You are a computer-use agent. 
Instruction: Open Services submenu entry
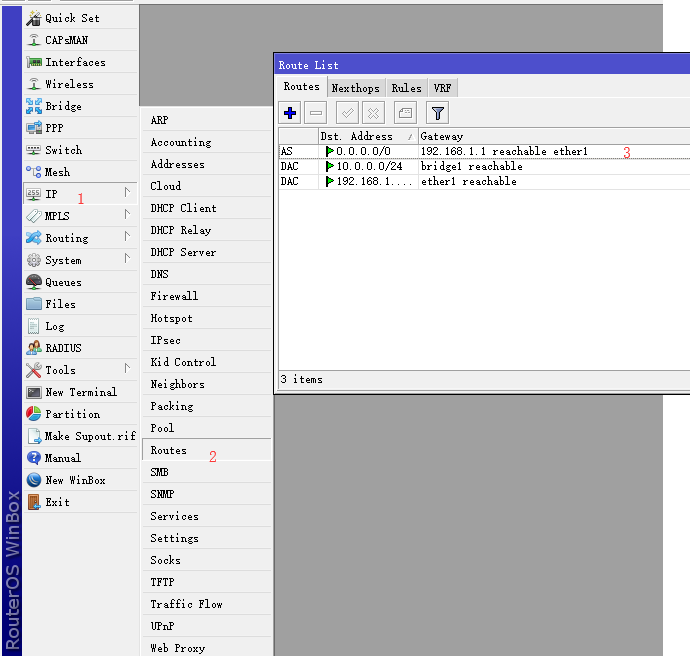[206, 516]
